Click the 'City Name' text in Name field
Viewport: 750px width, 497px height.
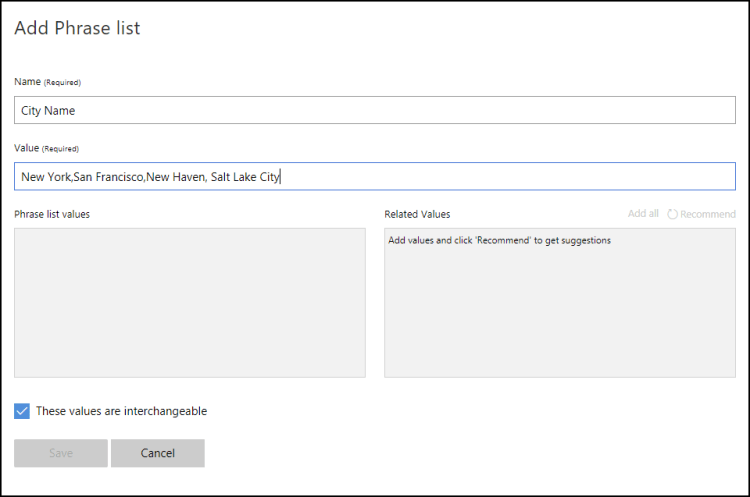point(48,111)
